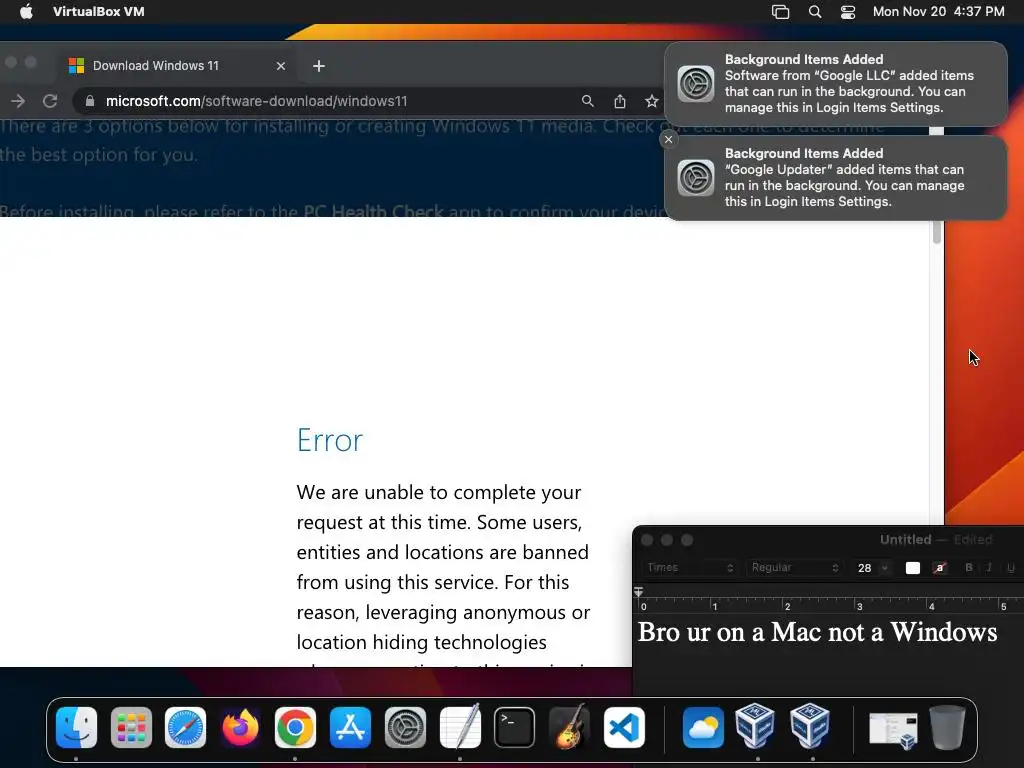The width and height of the screenshot is (1024, 768).
Task: Click the zoom magnifier in address bar
Action: 588,101
